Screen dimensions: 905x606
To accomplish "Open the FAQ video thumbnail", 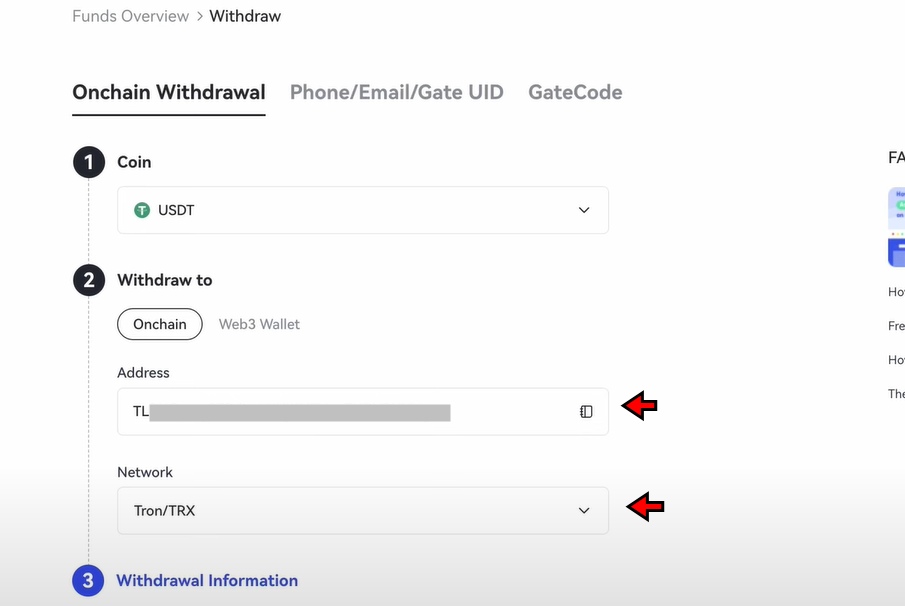I will (896, 225).
